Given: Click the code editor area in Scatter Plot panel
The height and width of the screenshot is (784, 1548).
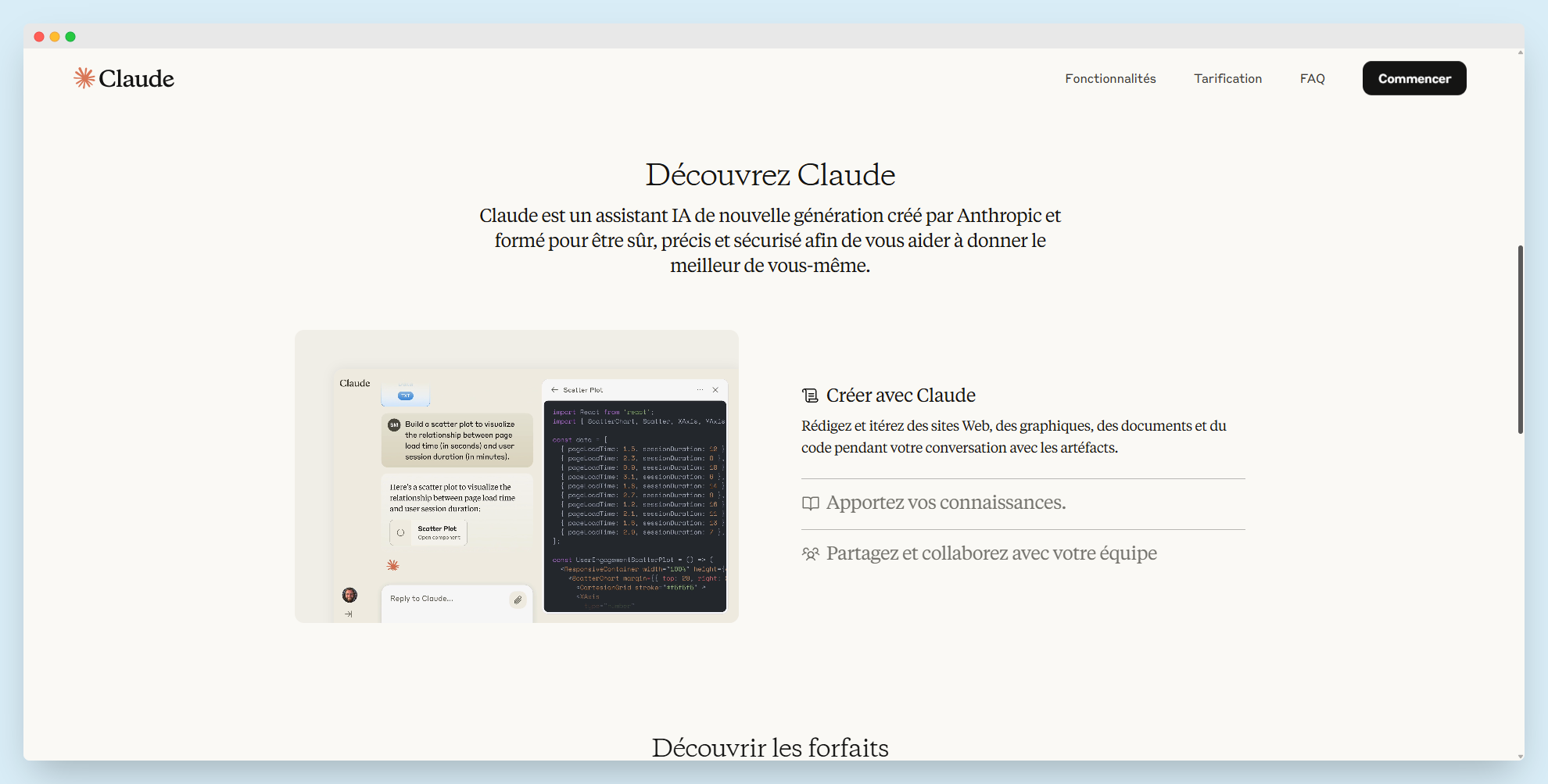Looking at the screenshot, I should point(635,507).
